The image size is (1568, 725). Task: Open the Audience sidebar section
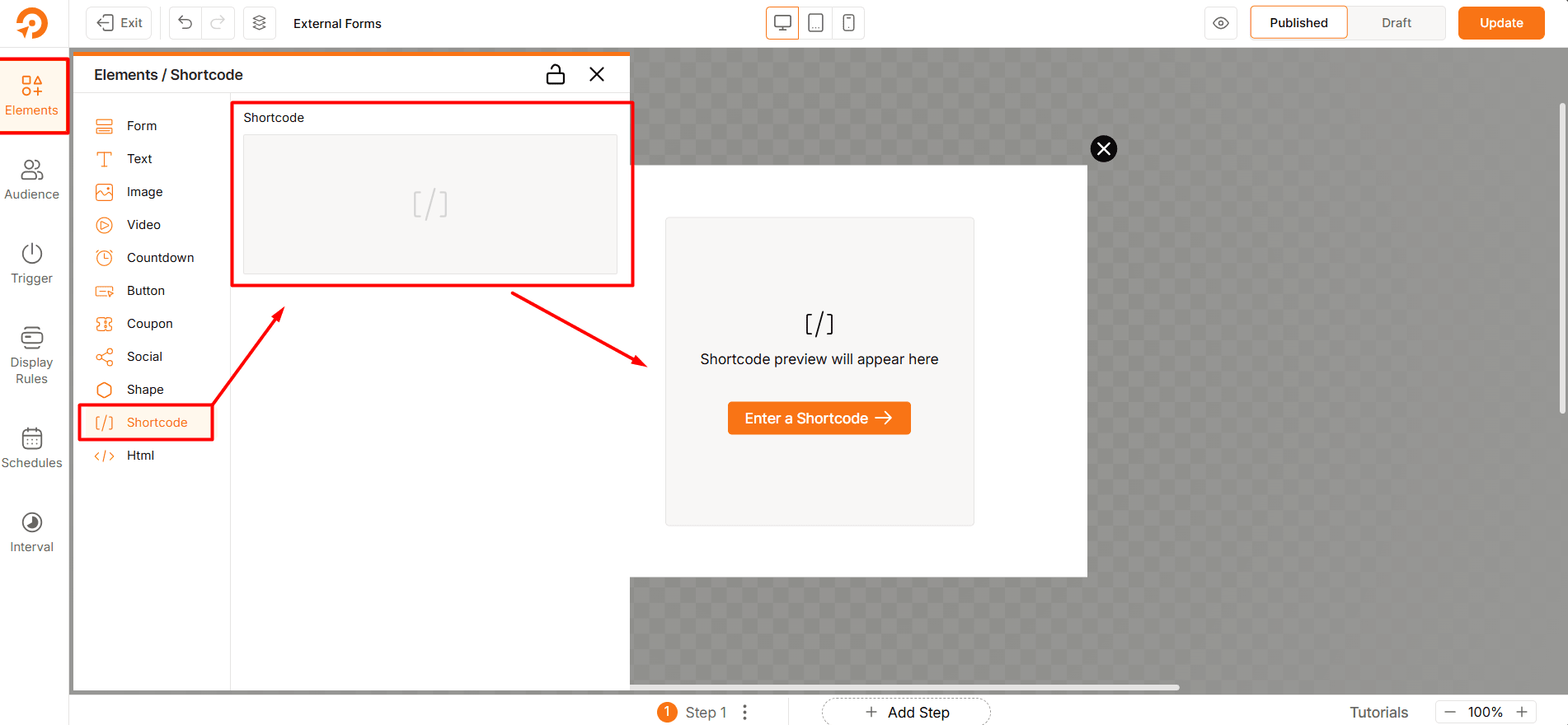[32, 180]
